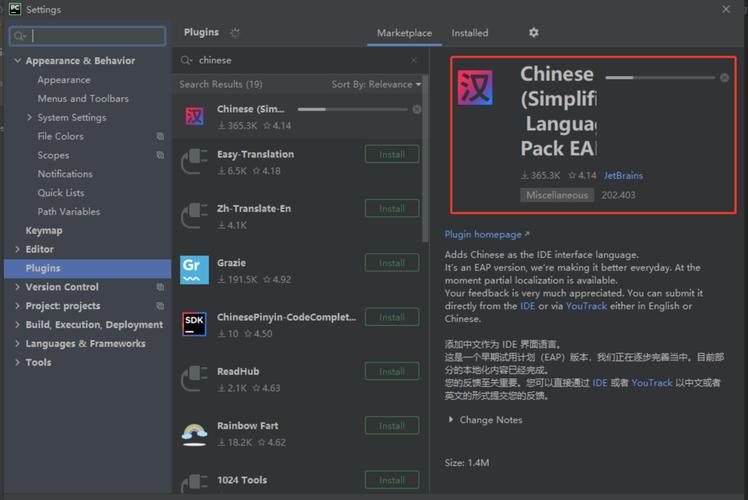This screenshot has width=748, height=500.
Task: Open the plugins gear settings icon
Action: point(533,32)
